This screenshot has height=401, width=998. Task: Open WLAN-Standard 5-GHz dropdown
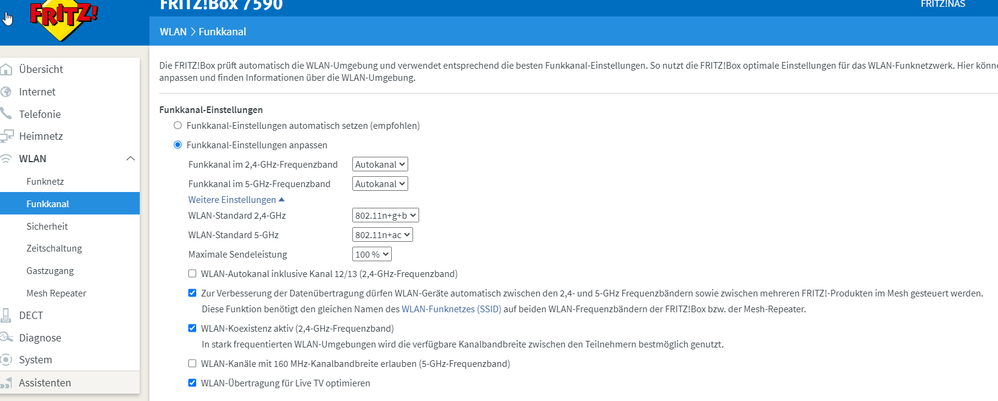coord(383,235)
